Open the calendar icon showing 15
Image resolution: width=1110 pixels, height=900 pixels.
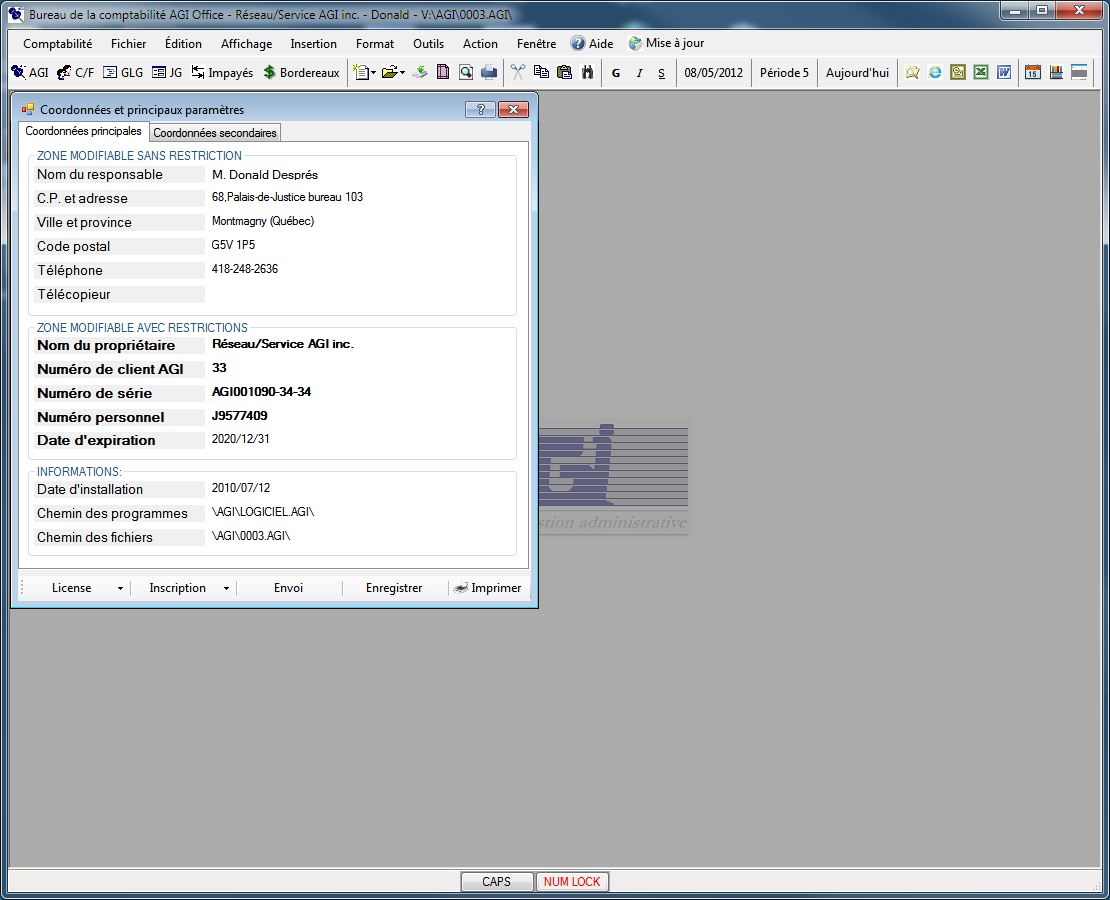coord(1033,72)
